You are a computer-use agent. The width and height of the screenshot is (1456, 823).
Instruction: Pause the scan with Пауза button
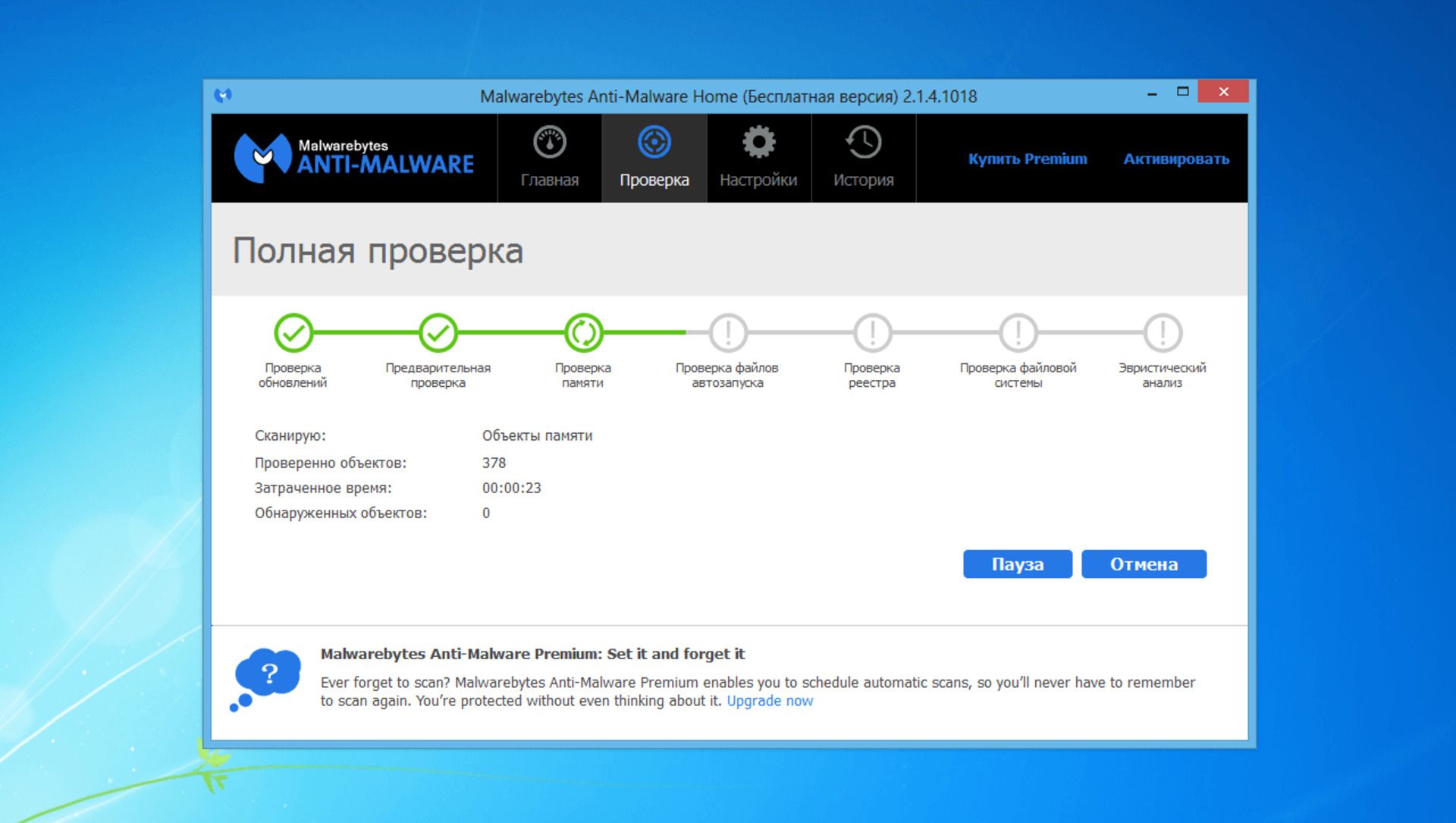point(1017,564)
